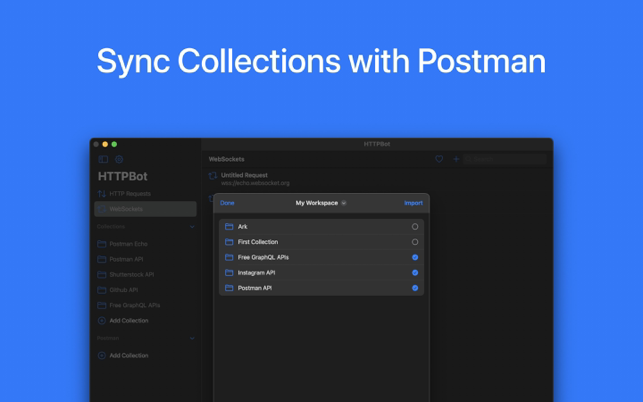Open Free GraphQL APIs sidebar collection
Screen dimensions: 643x402
pyautogui.click(x=135, y=305)
